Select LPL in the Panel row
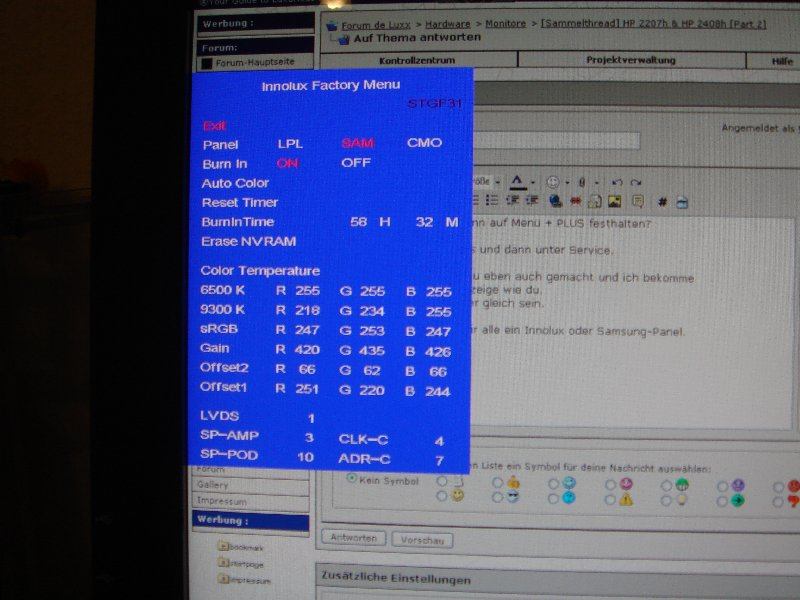800x600 pixels. point(290,144)
